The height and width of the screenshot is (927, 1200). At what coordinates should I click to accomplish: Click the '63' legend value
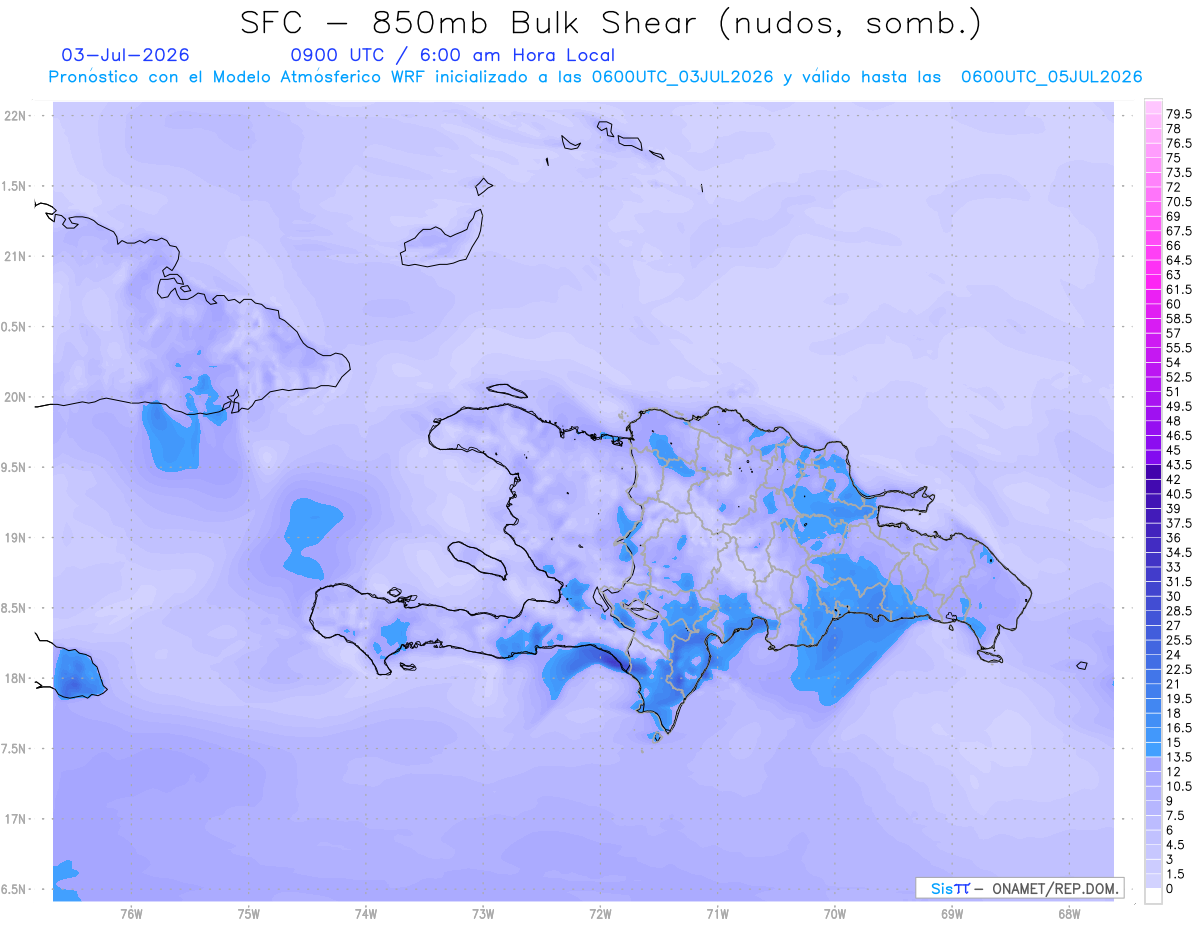[x=1174, y=274]
